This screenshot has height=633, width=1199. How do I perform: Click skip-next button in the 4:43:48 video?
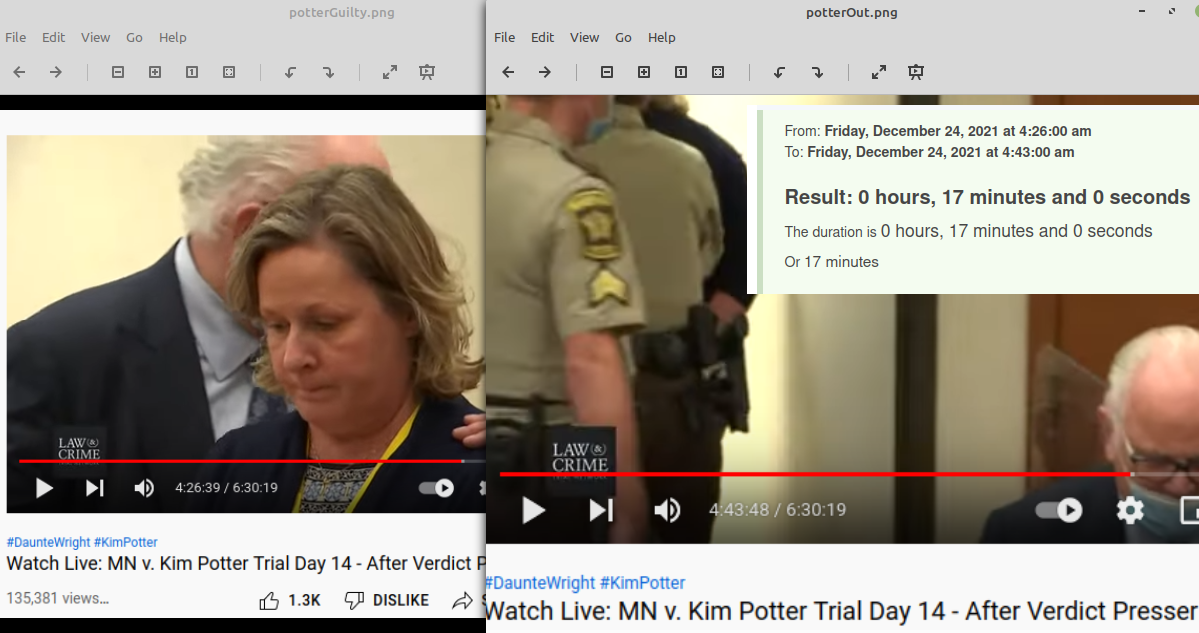pos(601,510)
